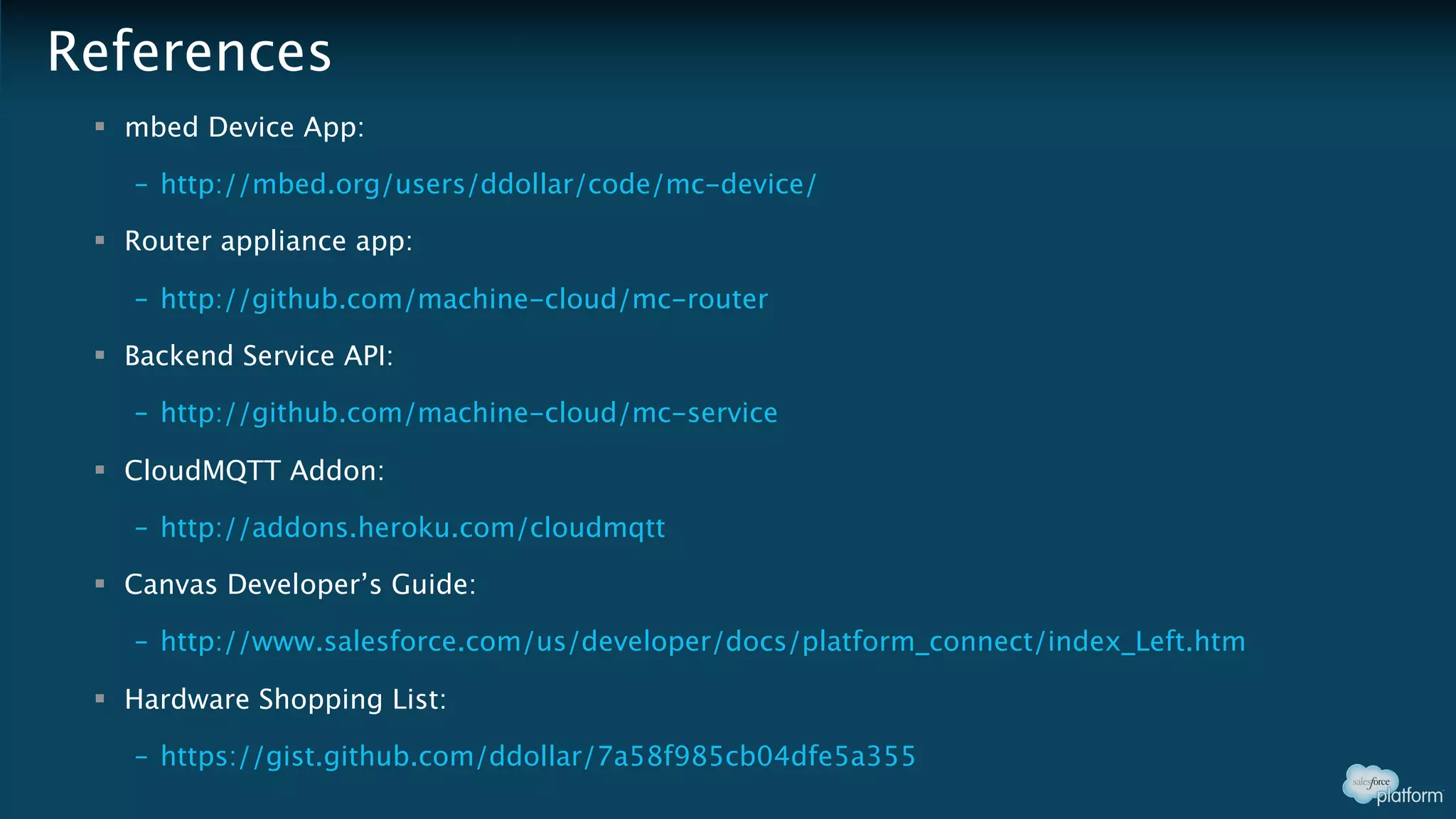
Task: Open the mbed.org mc-device link
Action: (x=488, y=185)
